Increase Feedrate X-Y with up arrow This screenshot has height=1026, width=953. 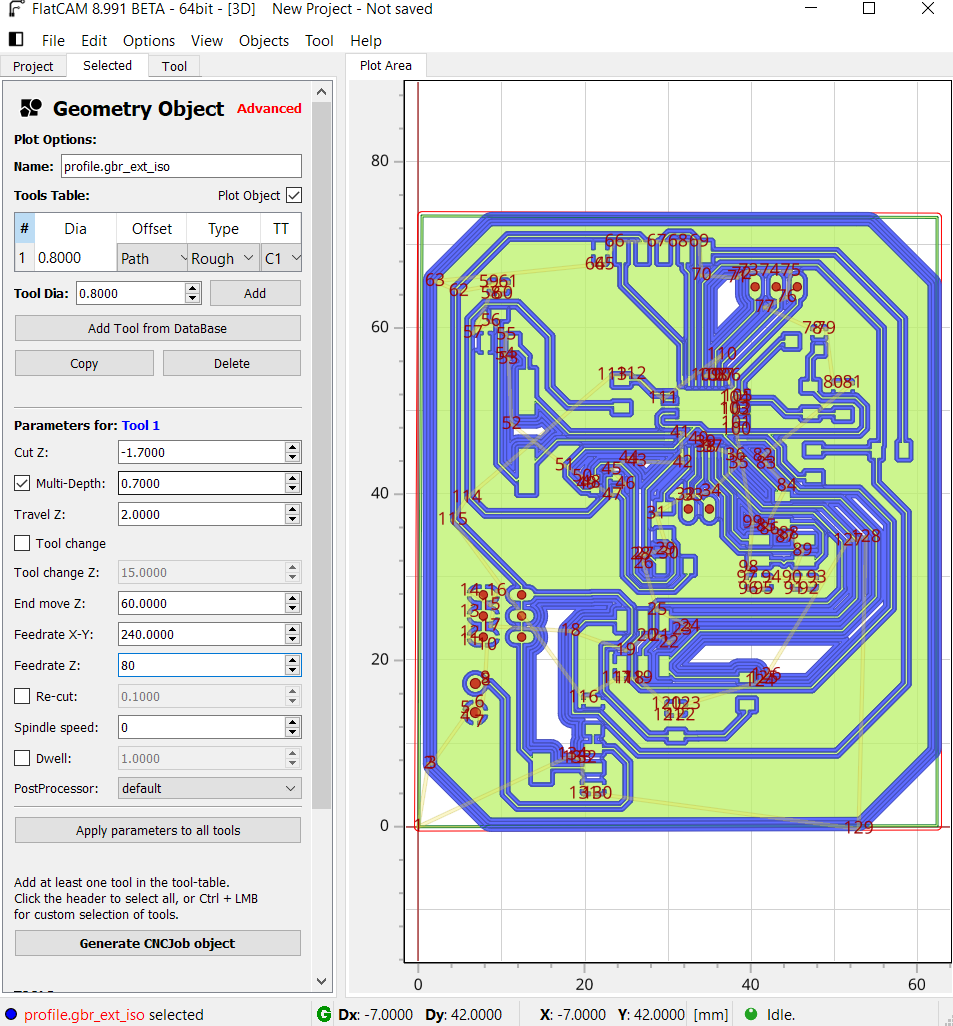[293, 629]
